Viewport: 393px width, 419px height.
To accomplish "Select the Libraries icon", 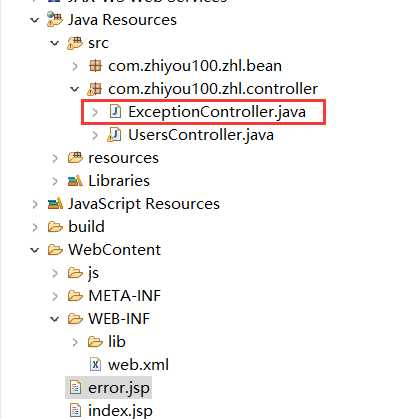I will click(75, 181).
